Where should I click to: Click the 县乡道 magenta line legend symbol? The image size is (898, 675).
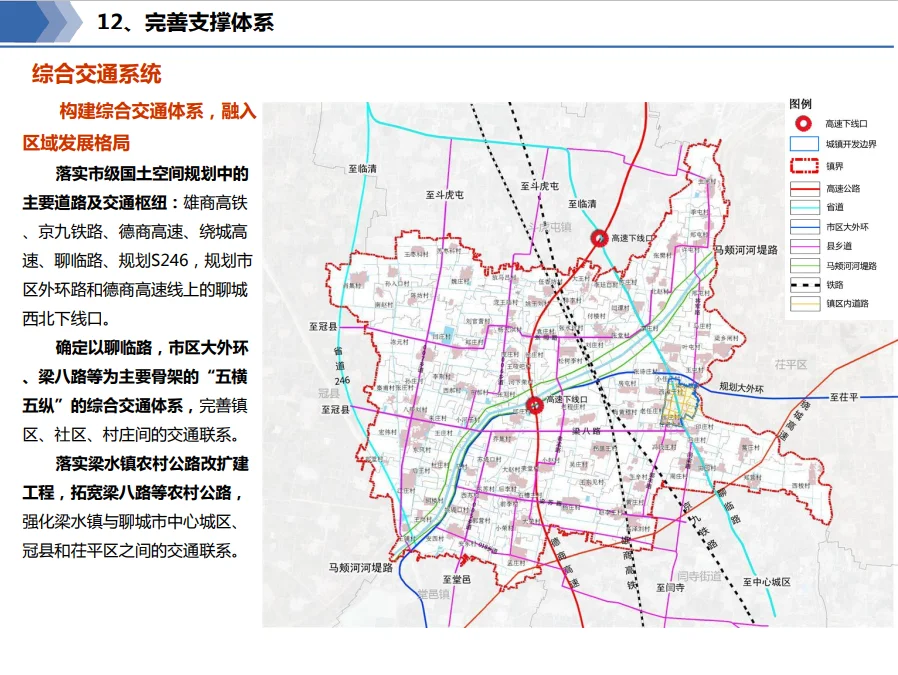(803, 246)
